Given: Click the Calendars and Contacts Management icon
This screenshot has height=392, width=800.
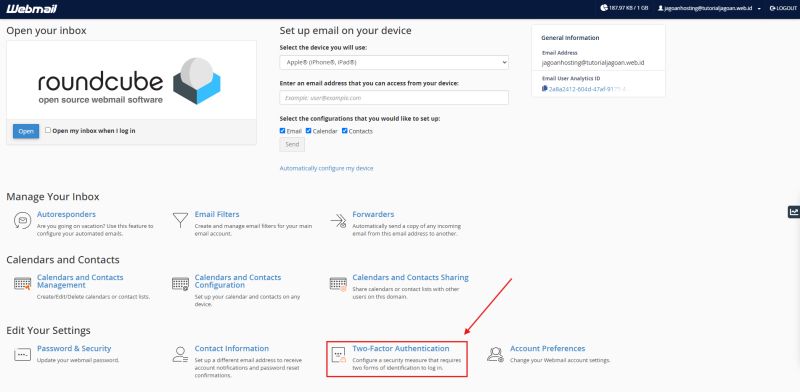Looking at the screenshot, I should pos(22,284).
